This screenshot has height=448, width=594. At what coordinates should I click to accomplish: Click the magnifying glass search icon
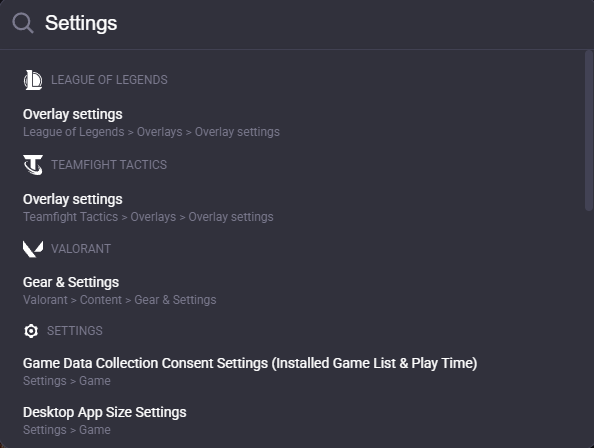coord(23,23)
